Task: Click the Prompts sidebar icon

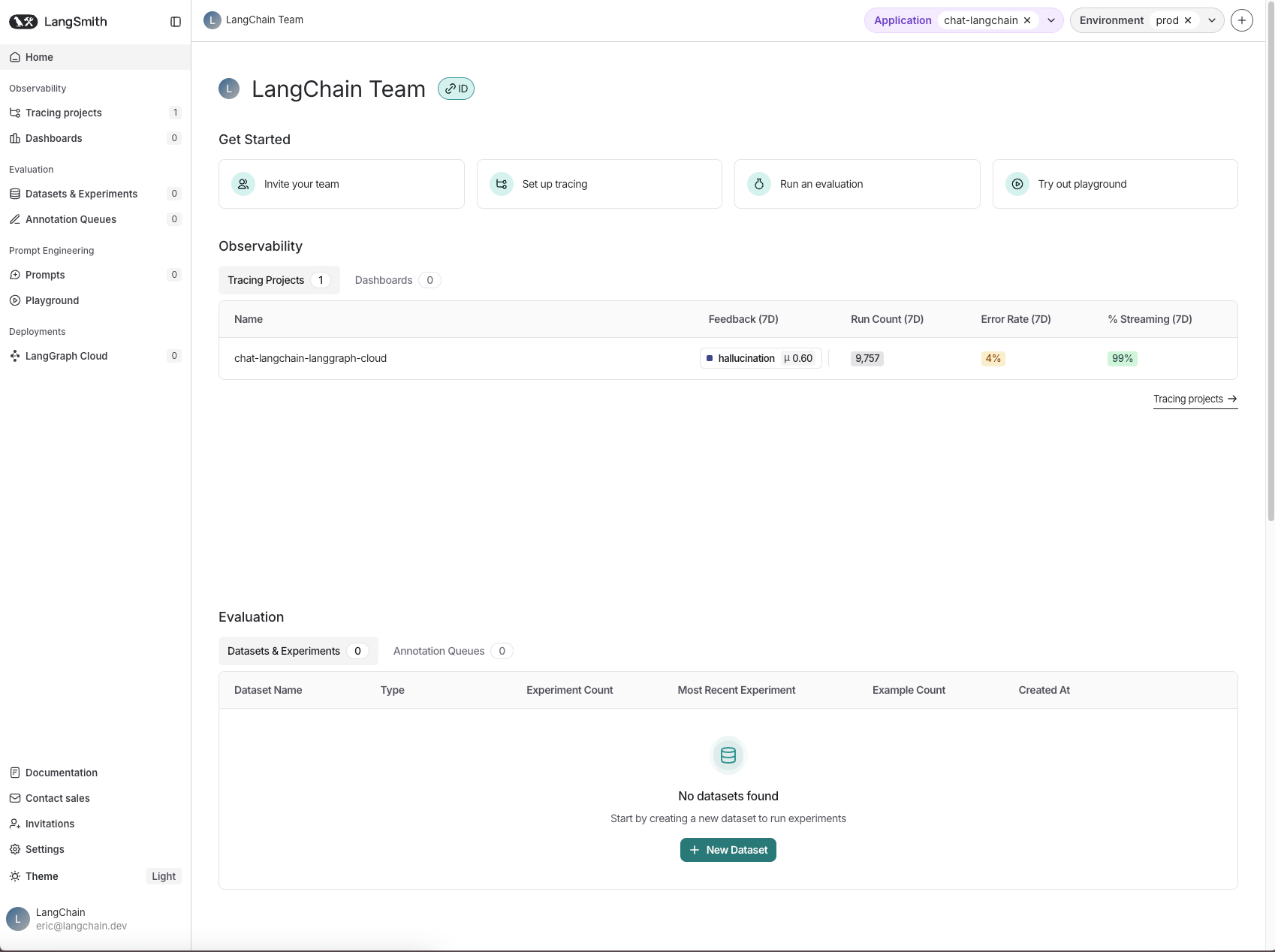Action: click(15, 275)
